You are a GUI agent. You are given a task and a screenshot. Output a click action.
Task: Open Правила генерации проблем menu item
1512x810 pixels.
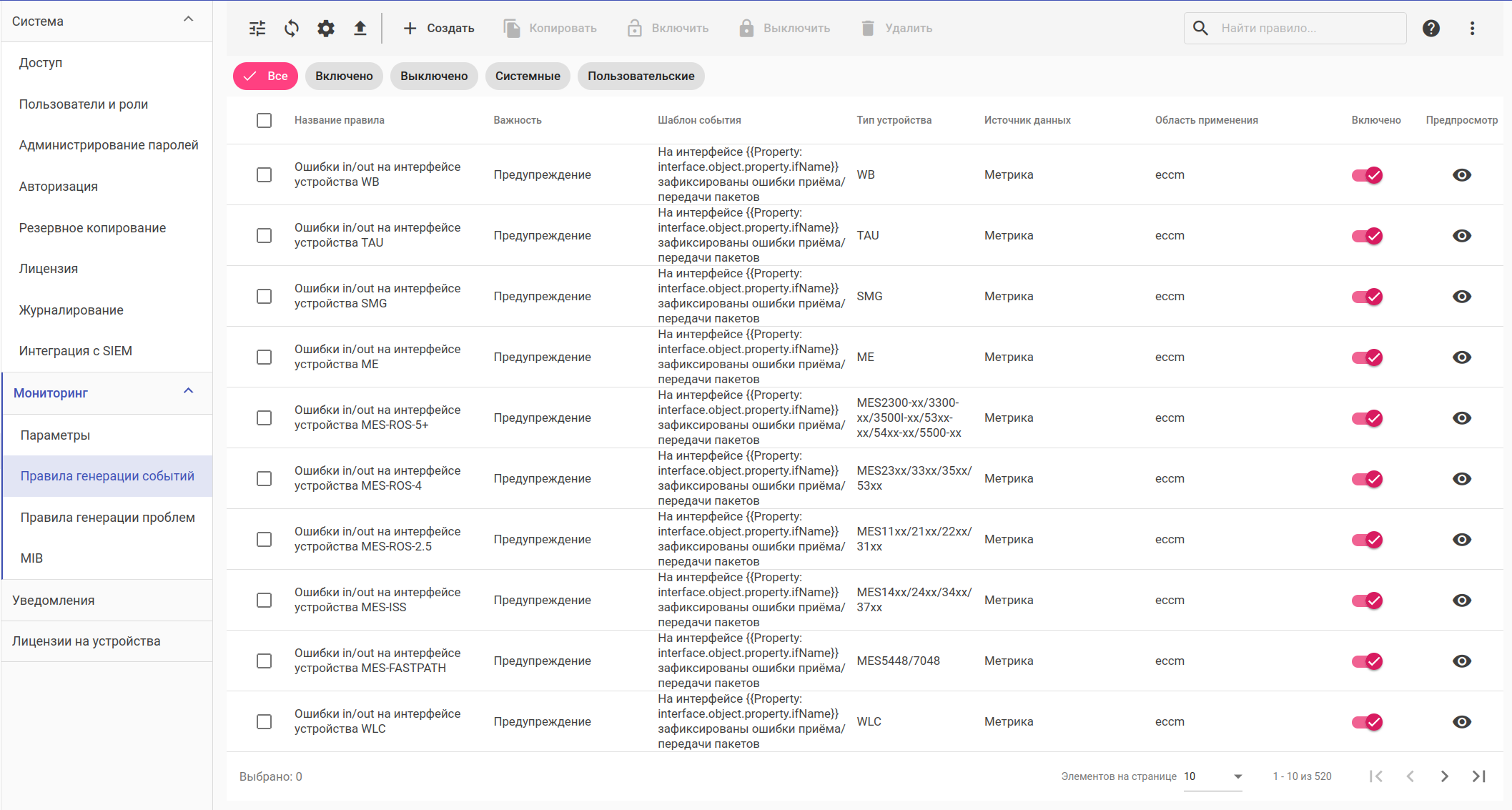coord(107,518)
